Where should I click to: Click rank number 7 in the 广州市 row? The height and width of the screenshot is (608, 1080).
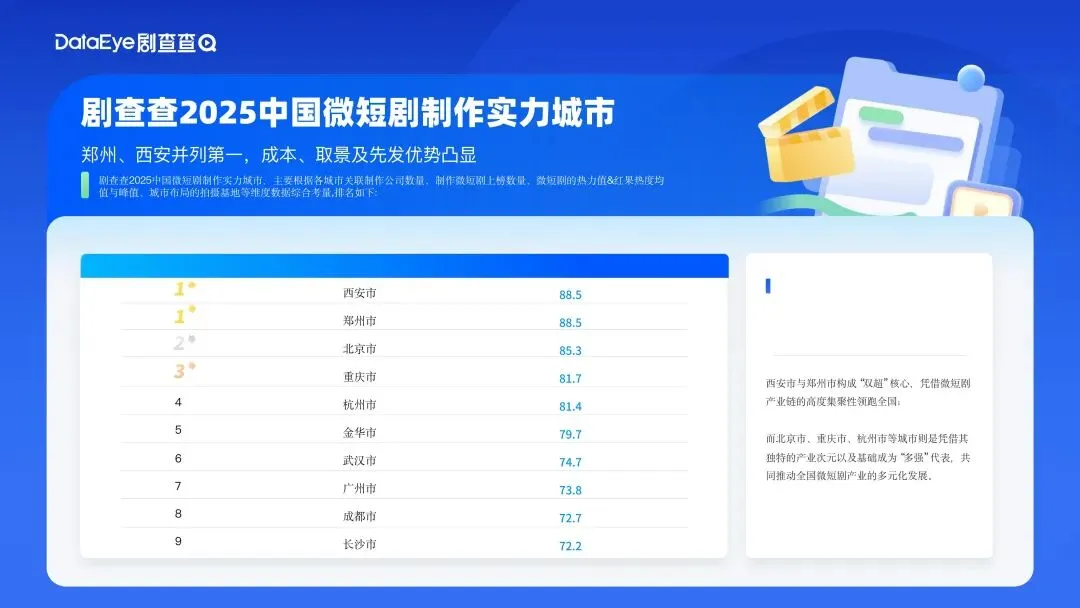(x=178, y=486)
